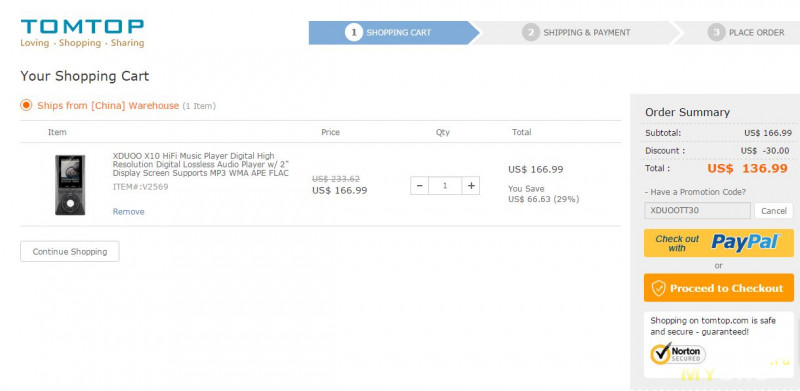Viewport: 800px width, 391px height.
Task: Cancel the applied promotion code
Action: [773, 211]
